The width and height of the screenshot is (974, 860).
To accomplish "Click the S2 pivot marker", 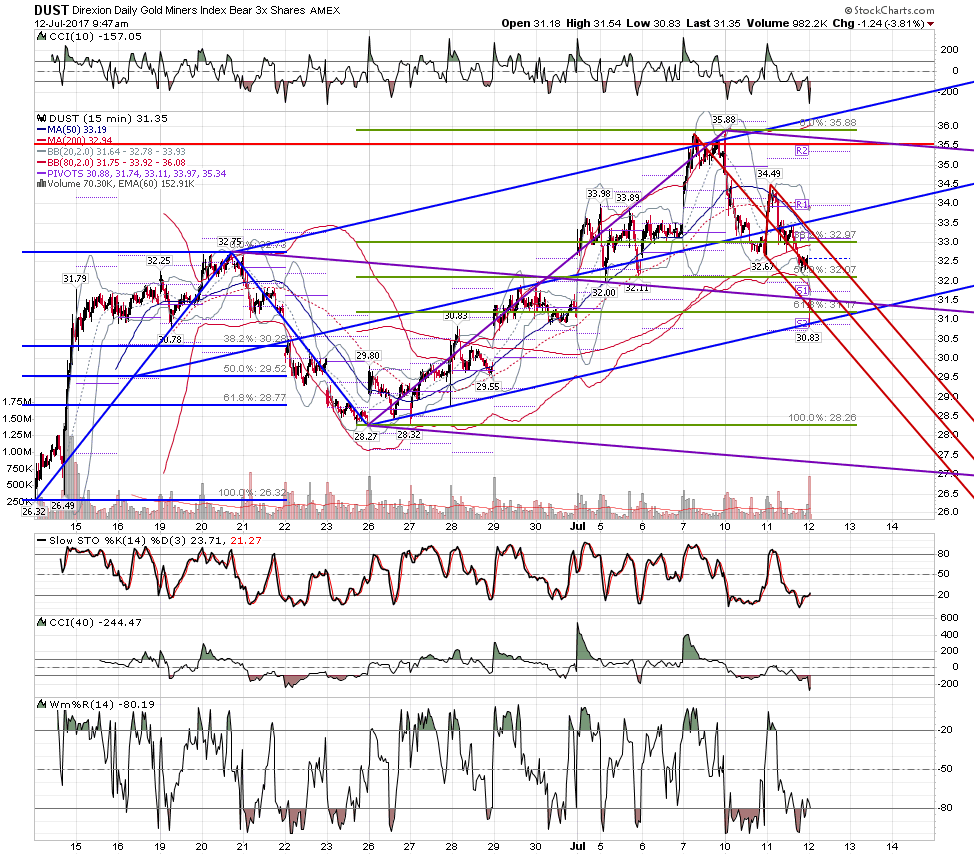I will tap(802, 323).
